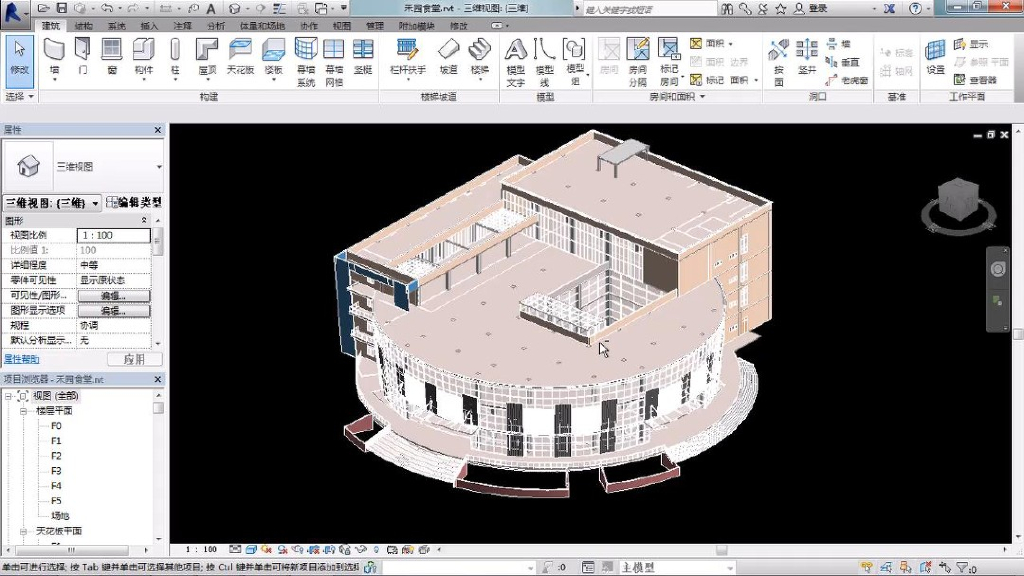Select the 屋顶 (Roof) tool
Viewport: 1024px width, 576px height.
coord(207,57)
